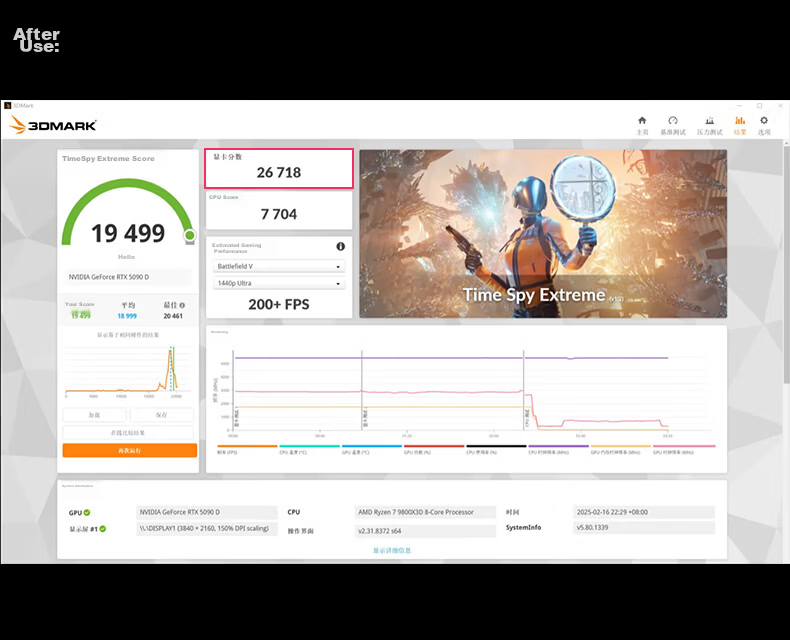
Task: Toggle the orange FPS (帧率) legend series
Action: (x=247, y=449)
